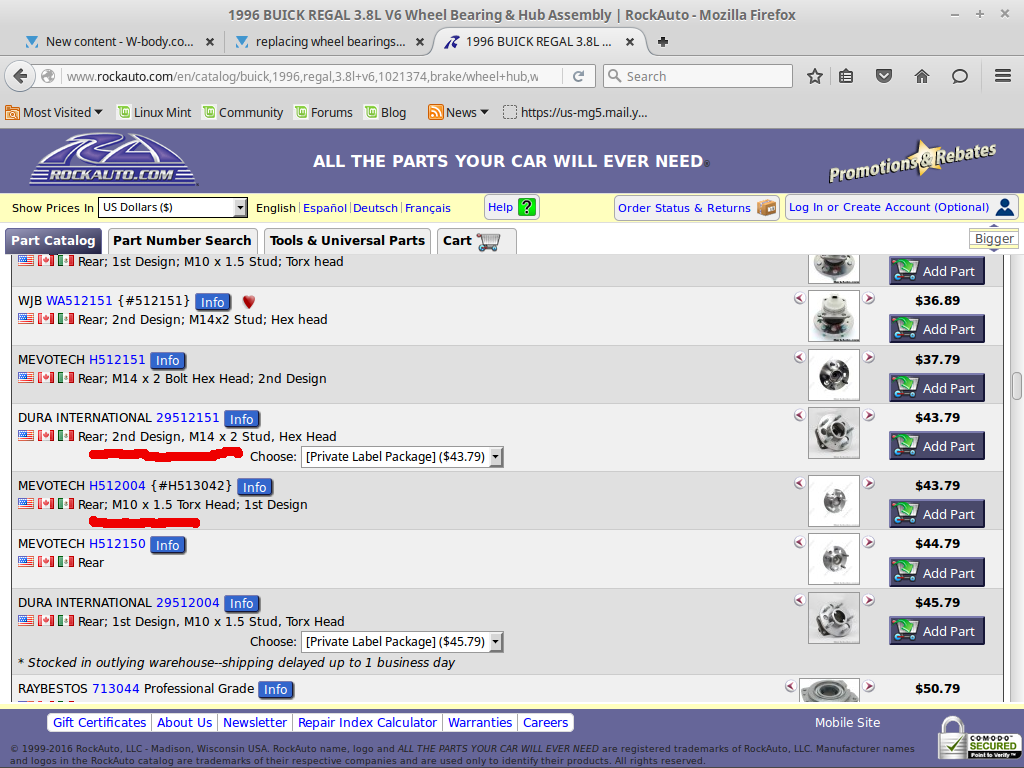Show next image for MEVOTECH H512004
Screen dimensions: 1024x768
(869, 483)
